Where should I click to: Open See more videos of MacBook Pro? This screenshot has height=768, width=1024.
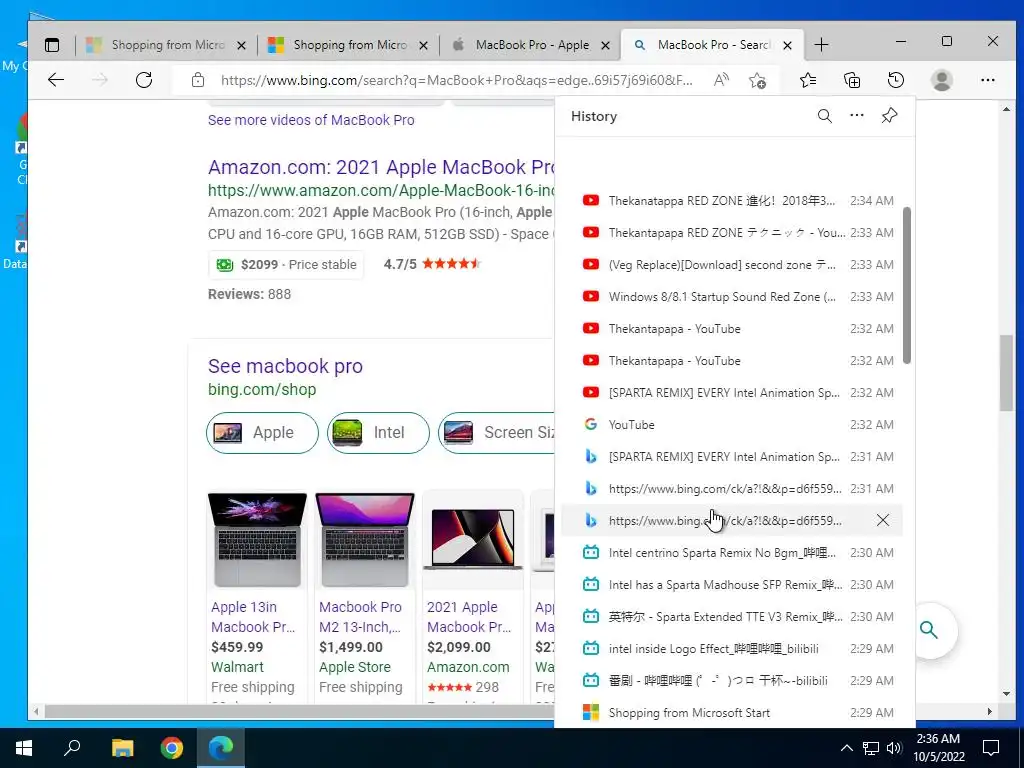[x=311, y=120]
